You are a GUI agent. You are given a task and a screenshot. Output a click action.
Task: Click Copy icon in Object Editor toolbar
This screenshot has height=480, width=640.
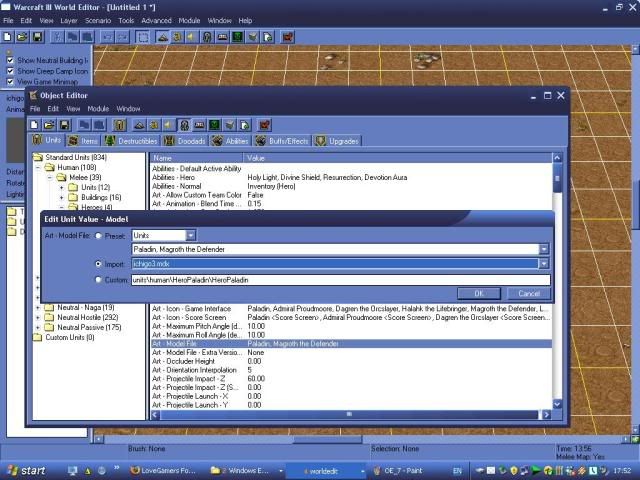[84, 125]
